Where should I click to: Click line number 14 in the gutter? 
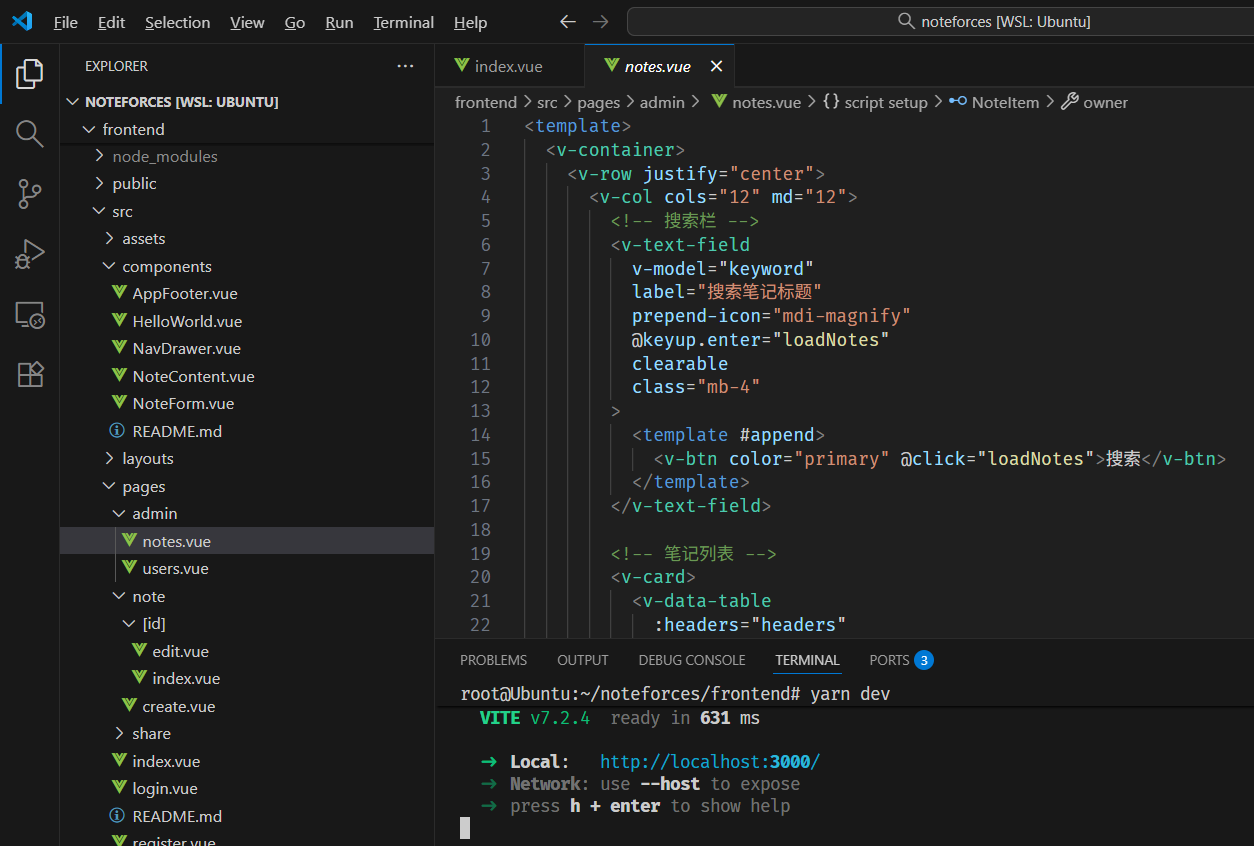(480, 435)
